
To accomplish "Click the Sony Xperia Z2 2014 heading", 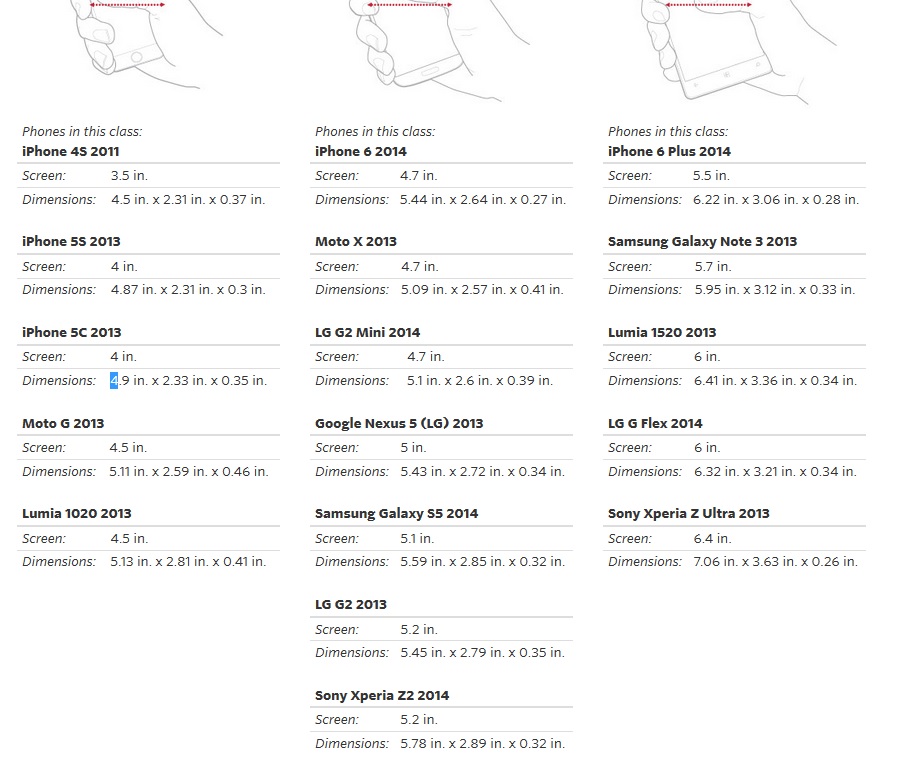I will click(381, 696).
